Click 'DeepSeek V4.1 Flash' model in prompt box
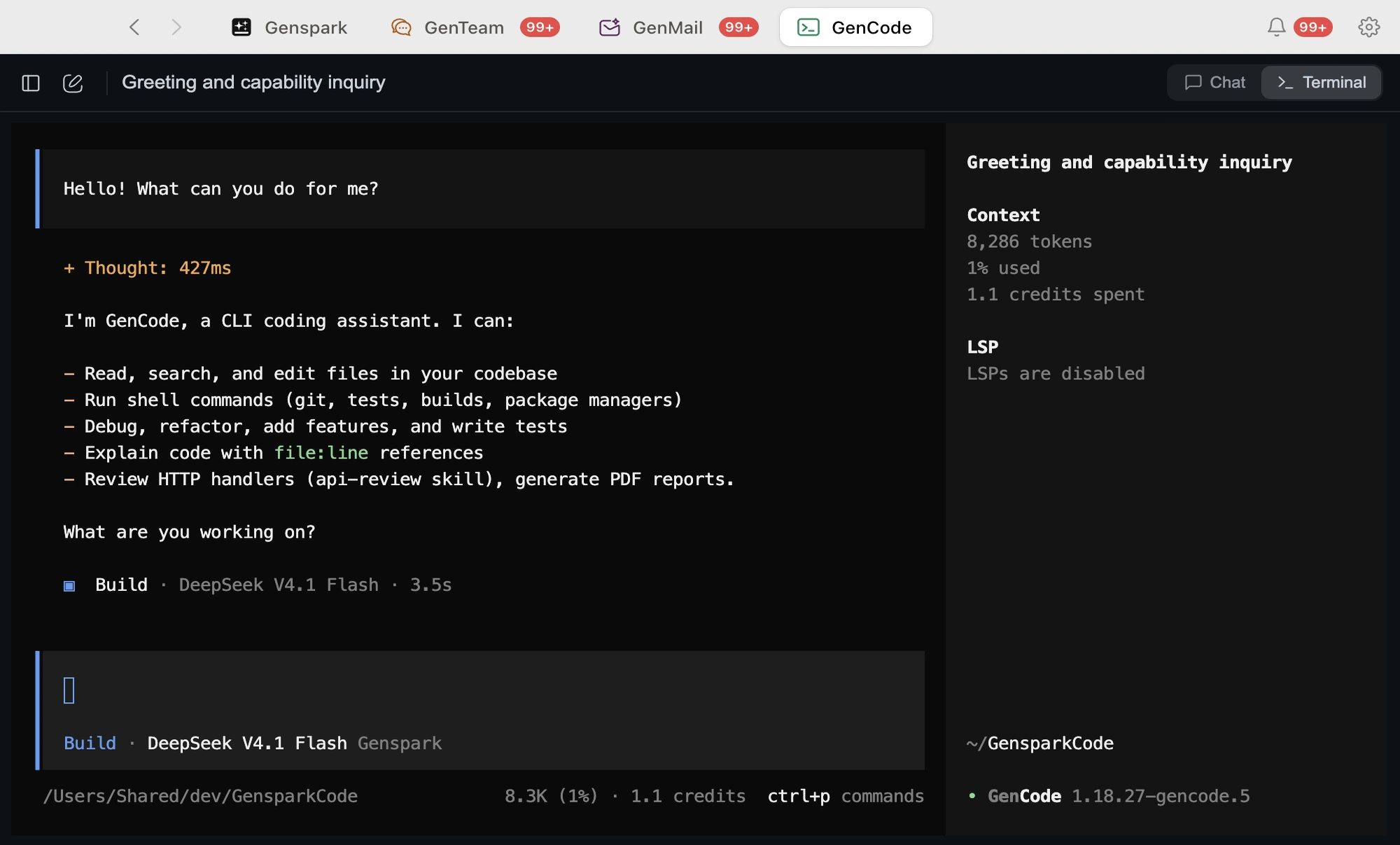This screenshot has height=845, width=1400. 247,743
